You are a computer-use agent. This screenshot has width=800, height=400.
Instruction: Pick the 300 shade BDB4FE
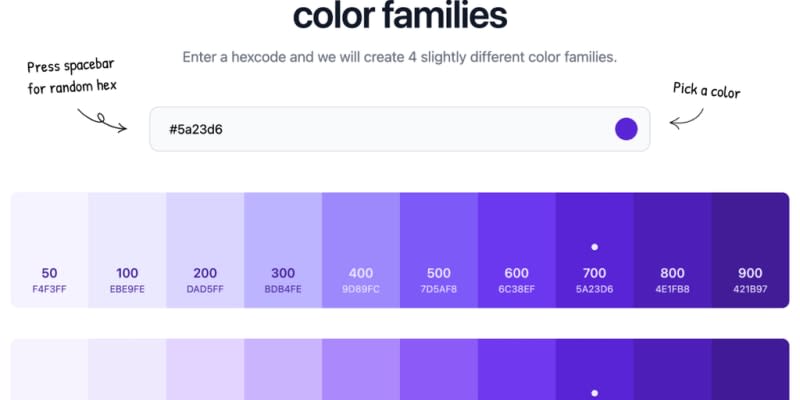coord(283,250)
